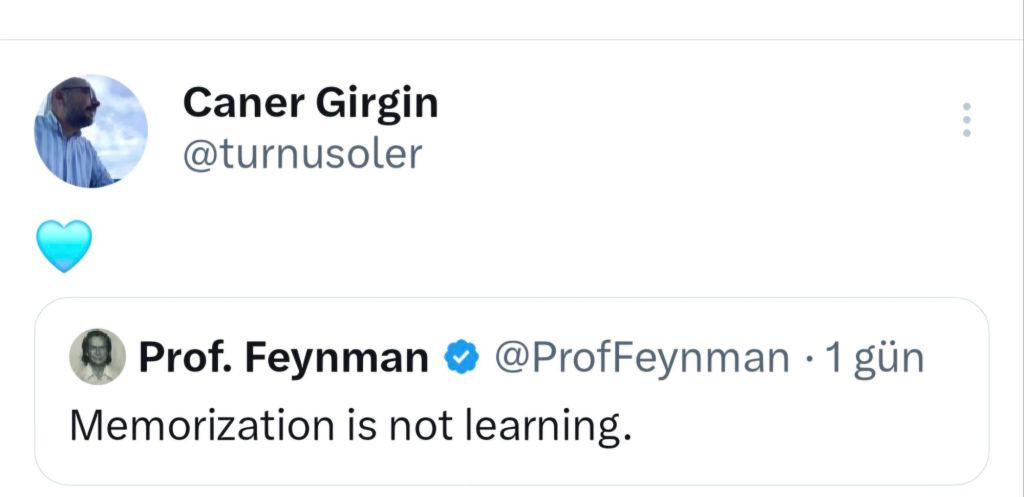The height and width of the screenshot is (497, 1024).
Task: Open the three-dot more options menu
Action: (965, 120)
